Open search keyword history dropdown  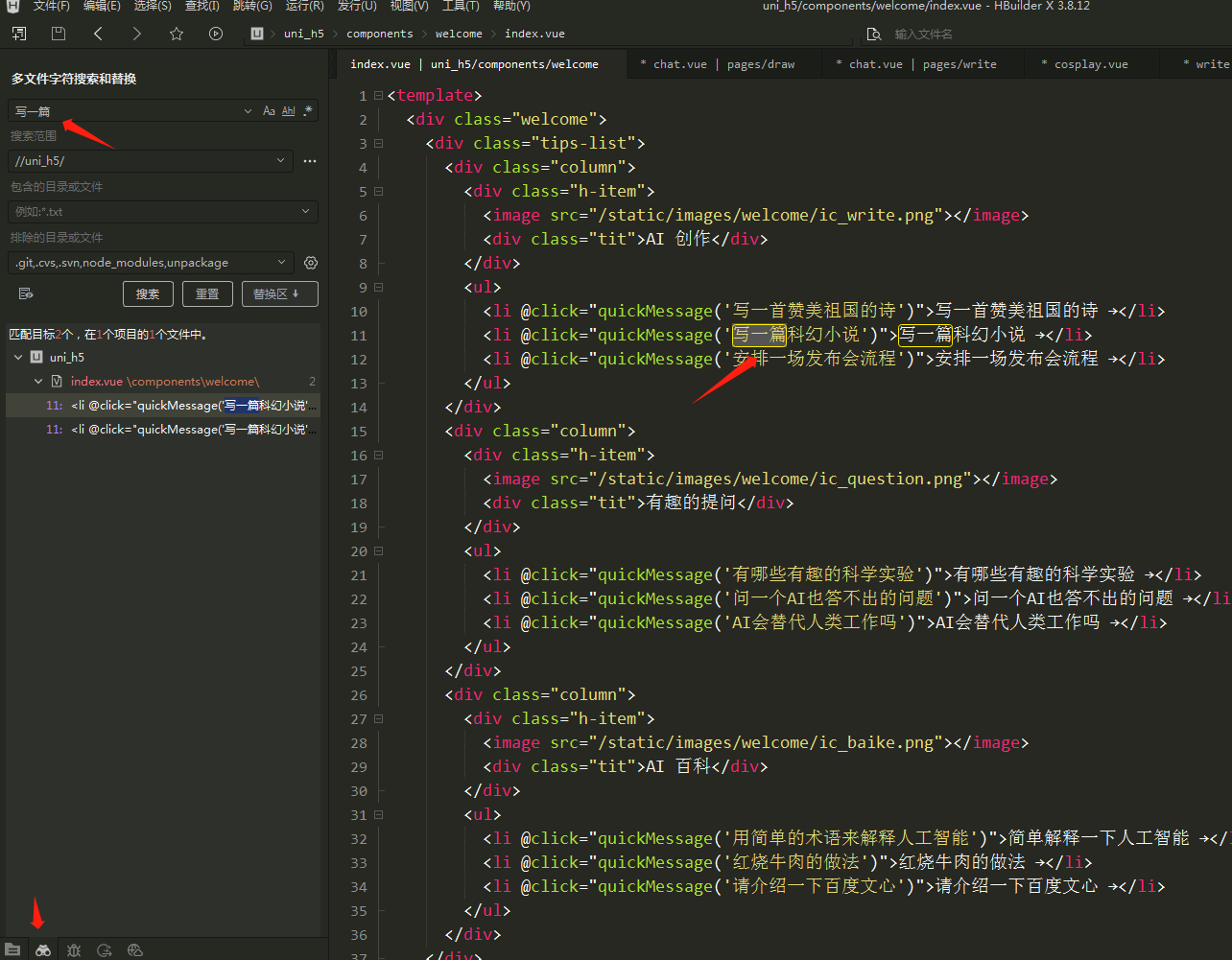point(249,111)
